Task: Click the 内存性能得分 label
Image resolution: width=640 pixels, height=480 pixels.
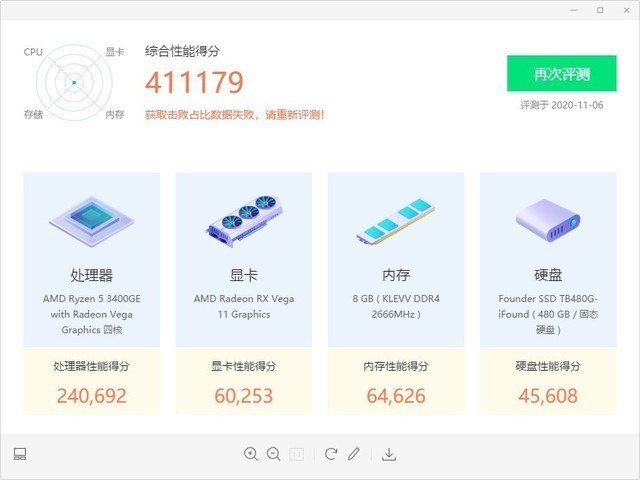Action: pos(396,366)
